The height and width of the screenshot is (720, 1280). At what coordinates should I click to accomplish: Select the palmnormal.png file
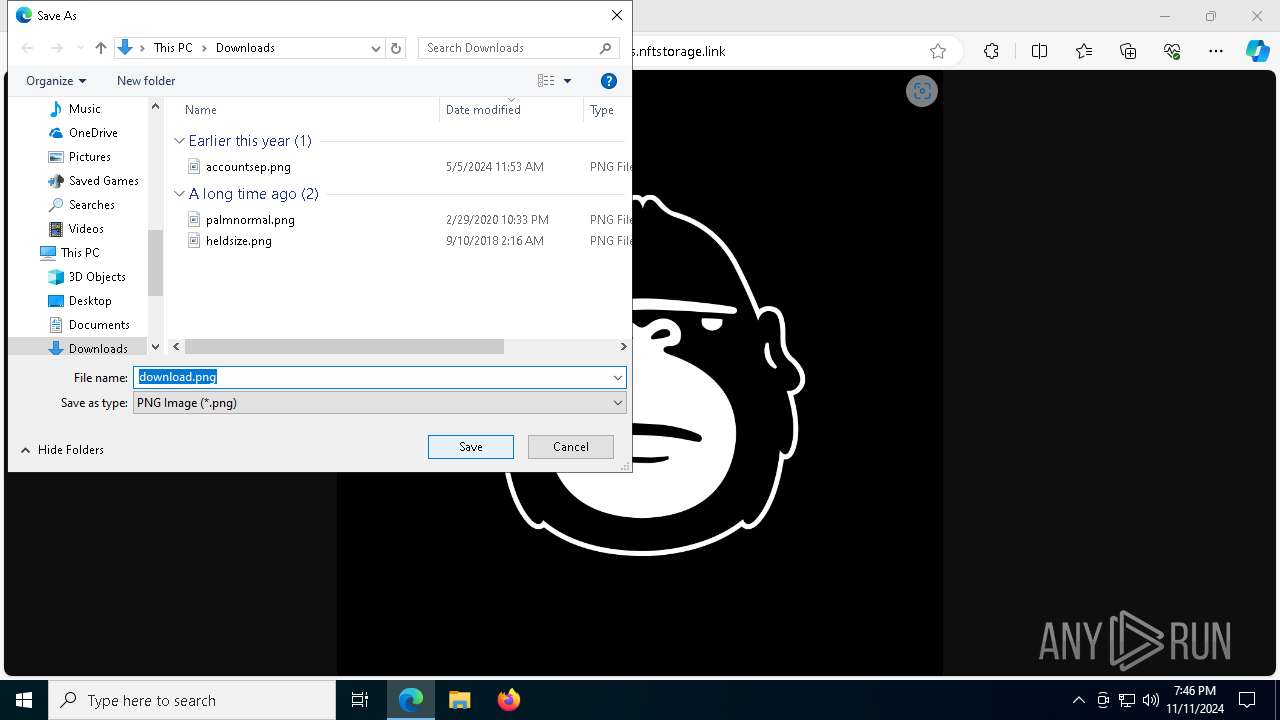[250, 220]
